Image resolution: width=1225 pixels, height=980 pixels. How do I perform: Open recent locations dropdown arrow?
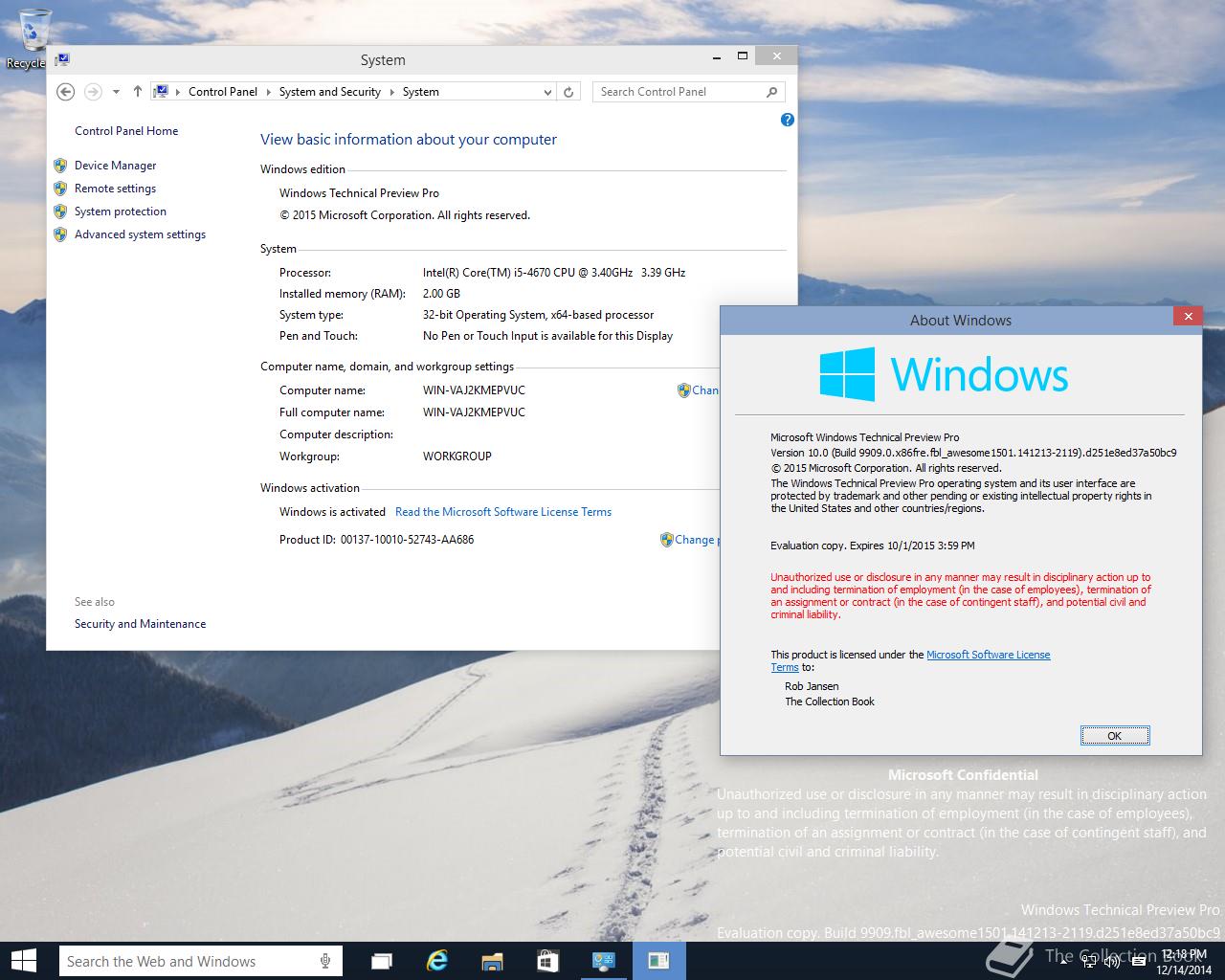pyautogui.click(x=116, y=92)
